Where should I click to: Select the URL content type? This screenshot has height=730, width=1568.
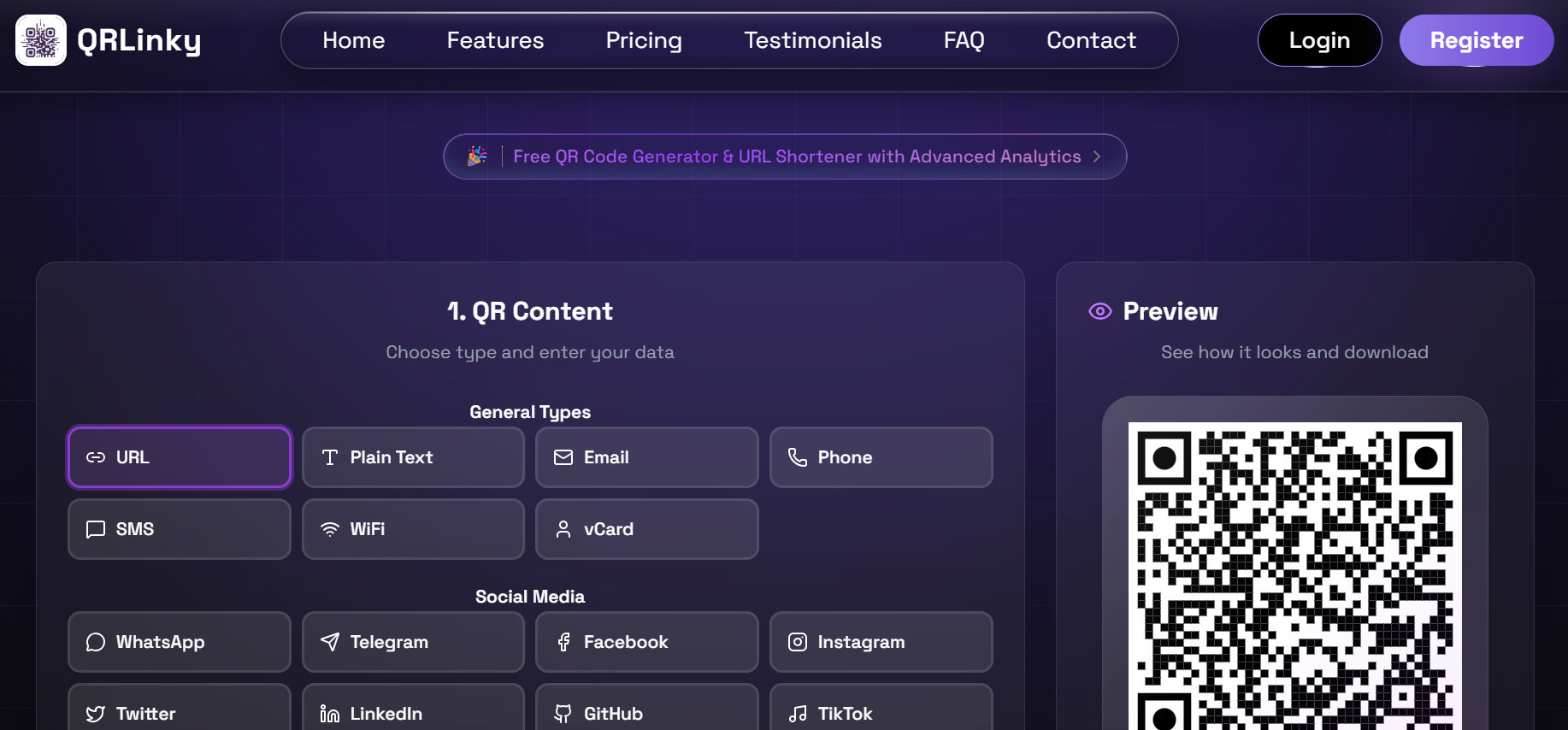pyautogui.click(x=179, y=457)
